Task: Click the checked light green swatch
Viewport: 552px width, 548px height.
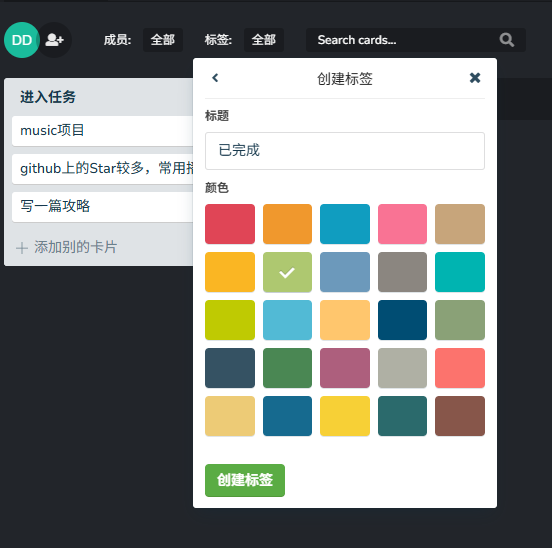Action: point(287,272)
